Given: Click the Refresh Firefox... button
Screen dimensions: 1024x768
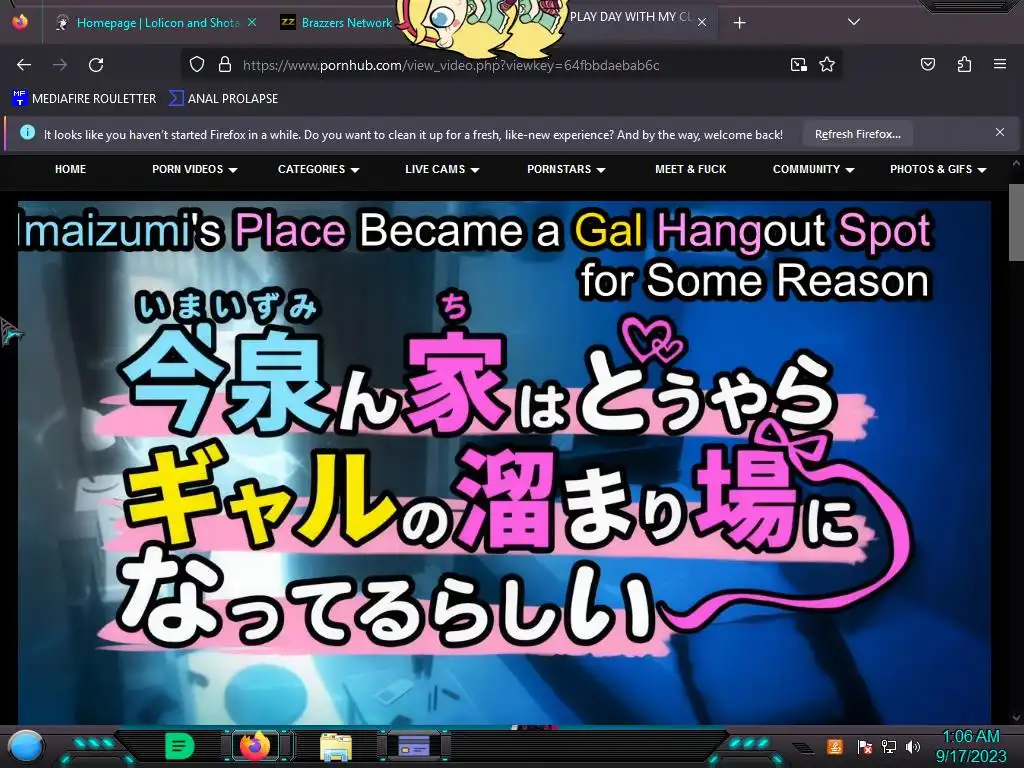Looking at the screenshot, I should click(857, 135).
